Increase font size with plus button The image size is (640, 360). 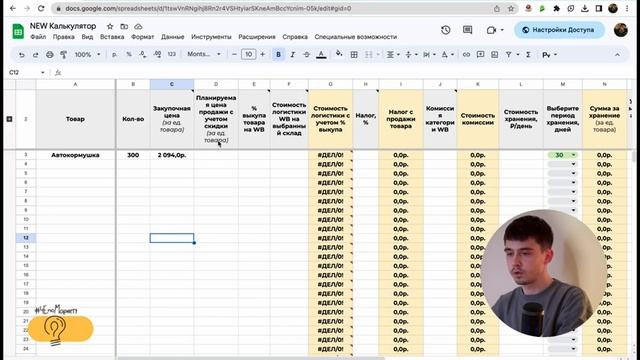[x=262, y=54]
